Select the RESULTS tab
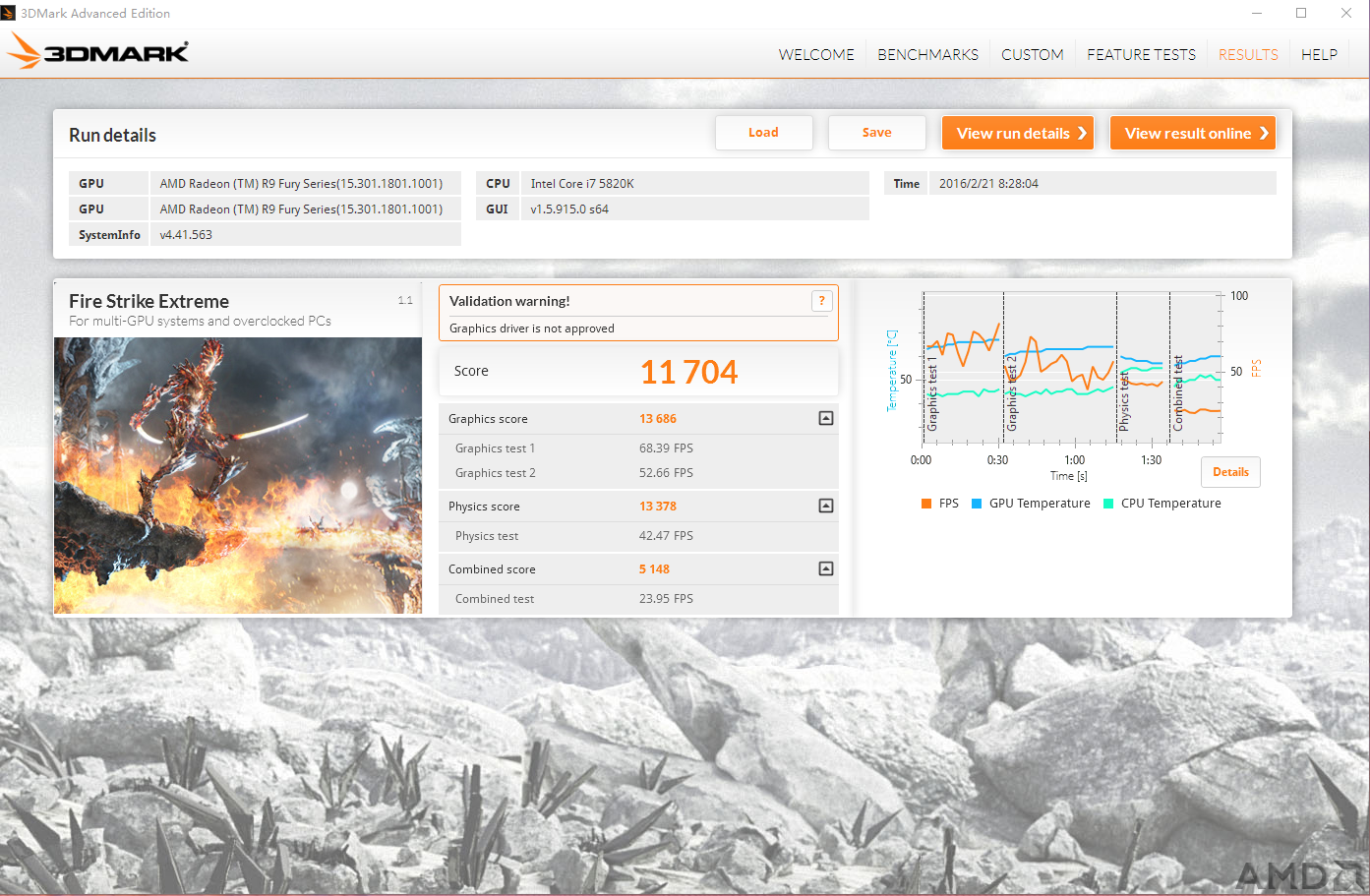 tap(1248, 55)
